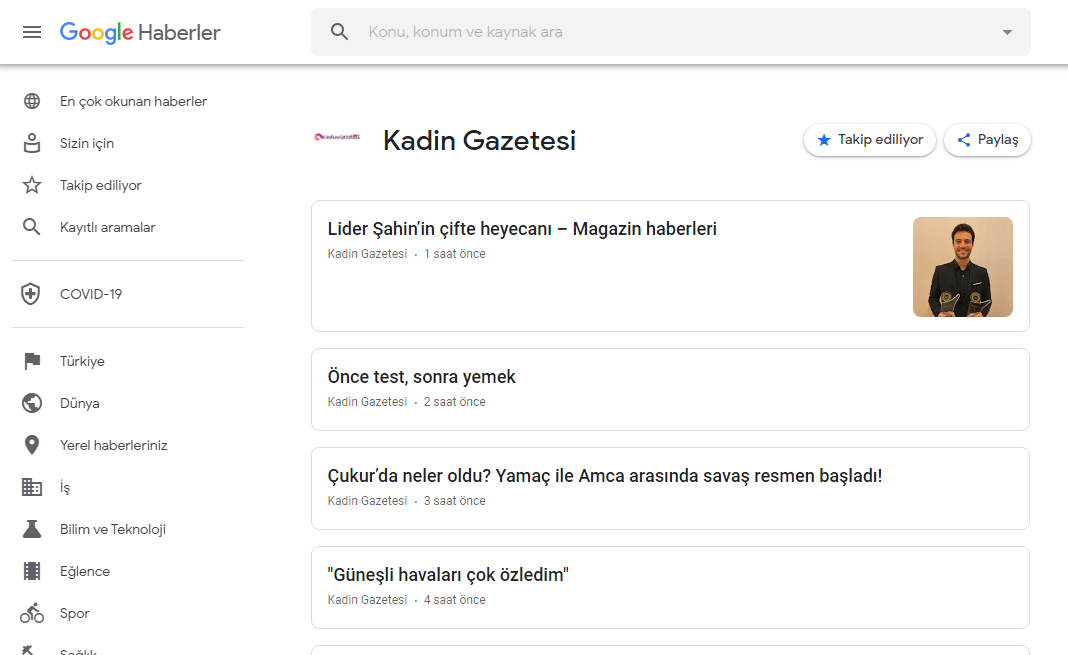This screenshot has width=1068, height=655.
Task: Click the İş building icon
Action: click(x=32, y=487)
